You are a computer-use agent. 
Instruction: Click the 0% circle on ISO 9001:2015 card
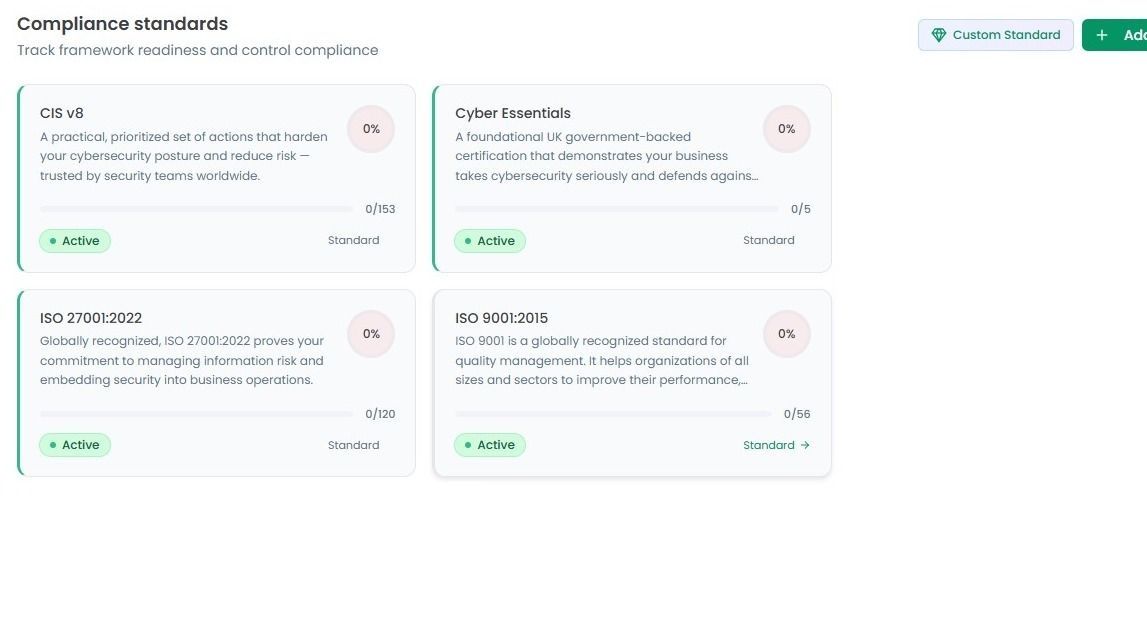[786, 334]
